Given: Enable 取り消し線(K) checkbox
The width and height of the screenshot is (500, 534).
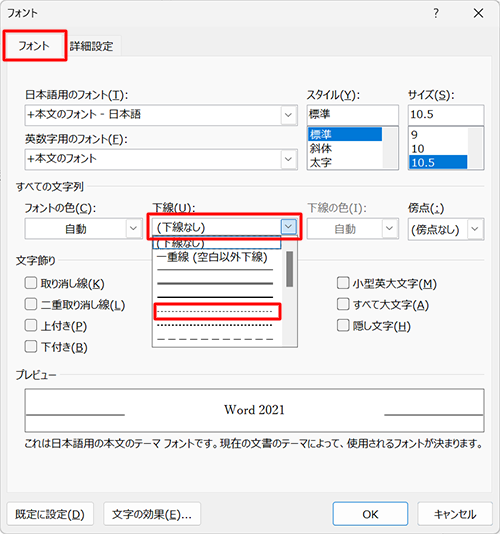Looking at the screenshot, I should coord(31,283).
